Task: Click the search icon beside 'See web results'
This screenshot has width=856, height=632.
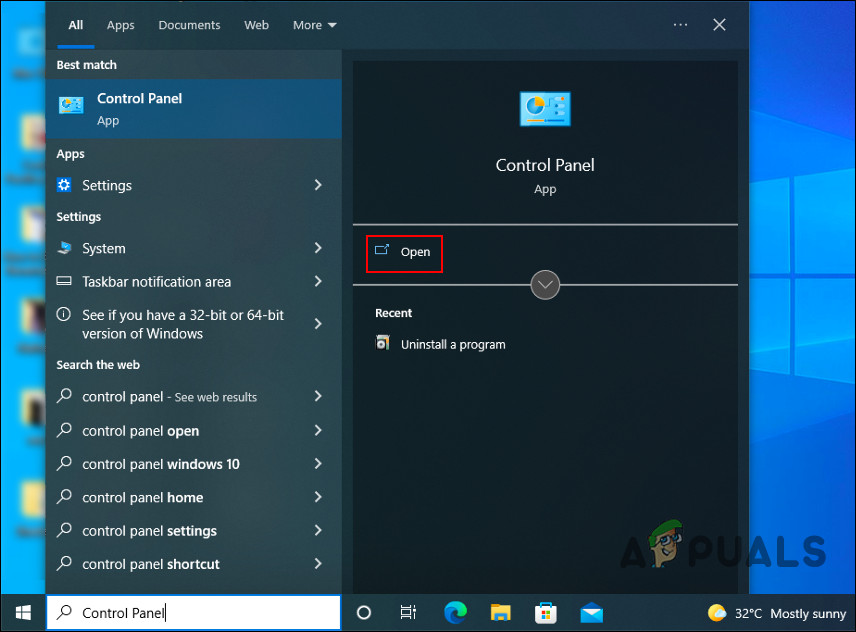Action: click(x=64, y=396)
